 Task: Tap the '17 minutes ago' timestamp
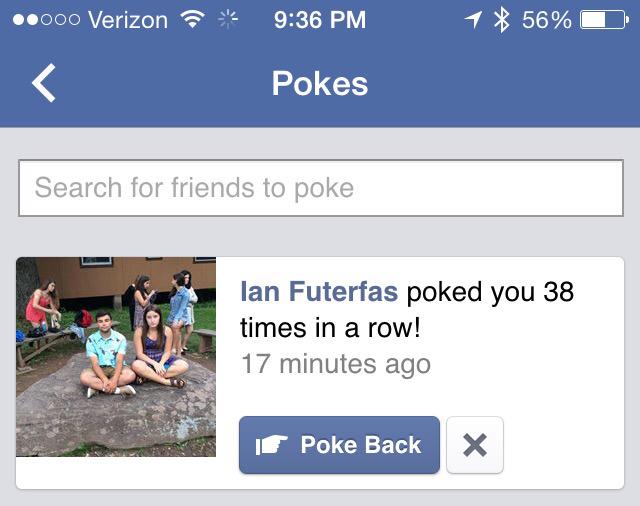click(336, 364)
